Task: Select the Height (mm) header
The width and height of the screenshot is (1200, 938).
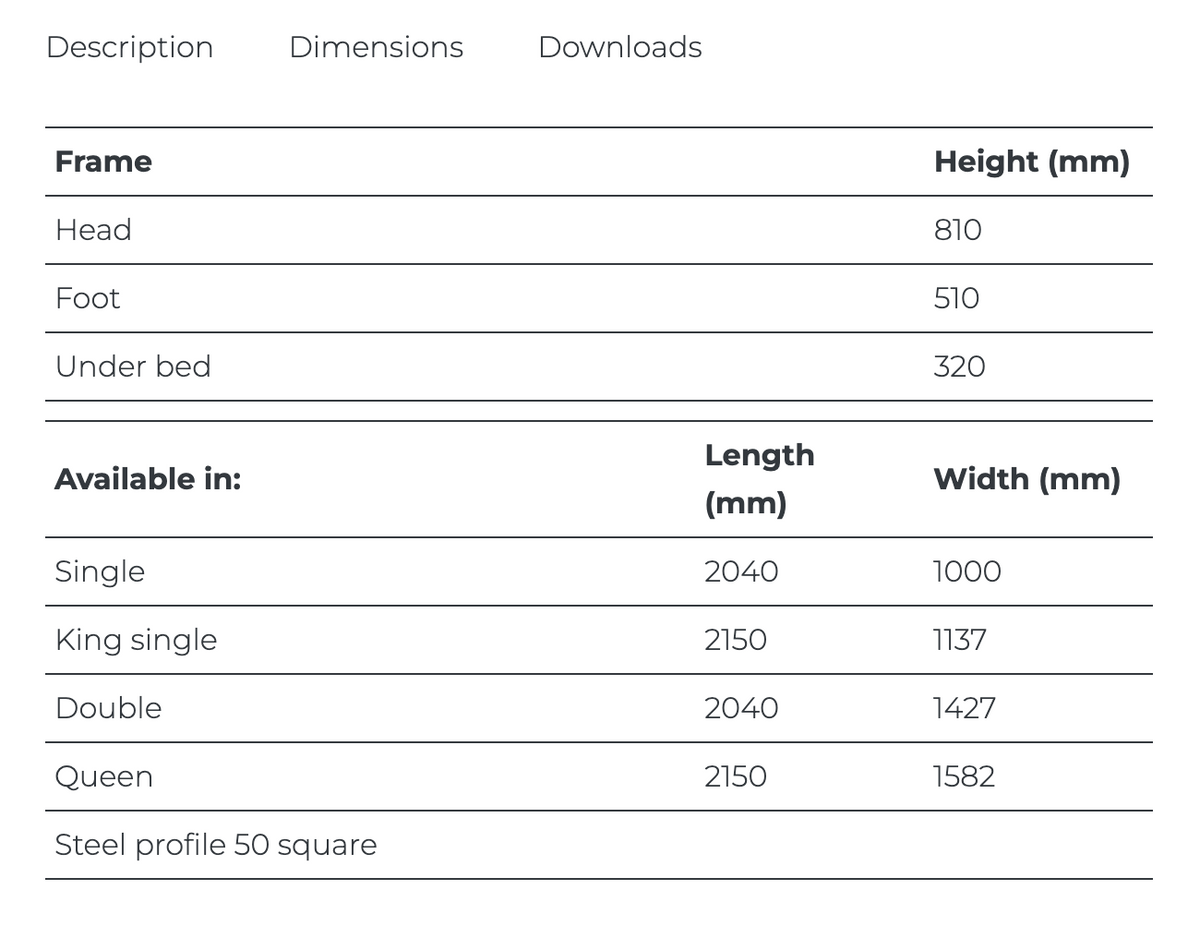Action: (1031, 161)
